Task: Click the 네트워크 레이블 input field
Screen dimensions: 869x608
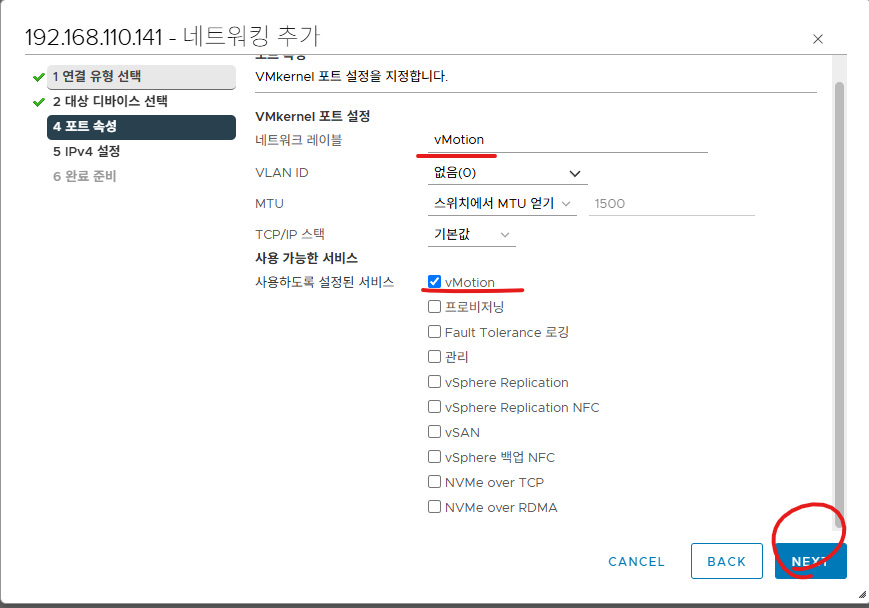Action: pos(568,140)
